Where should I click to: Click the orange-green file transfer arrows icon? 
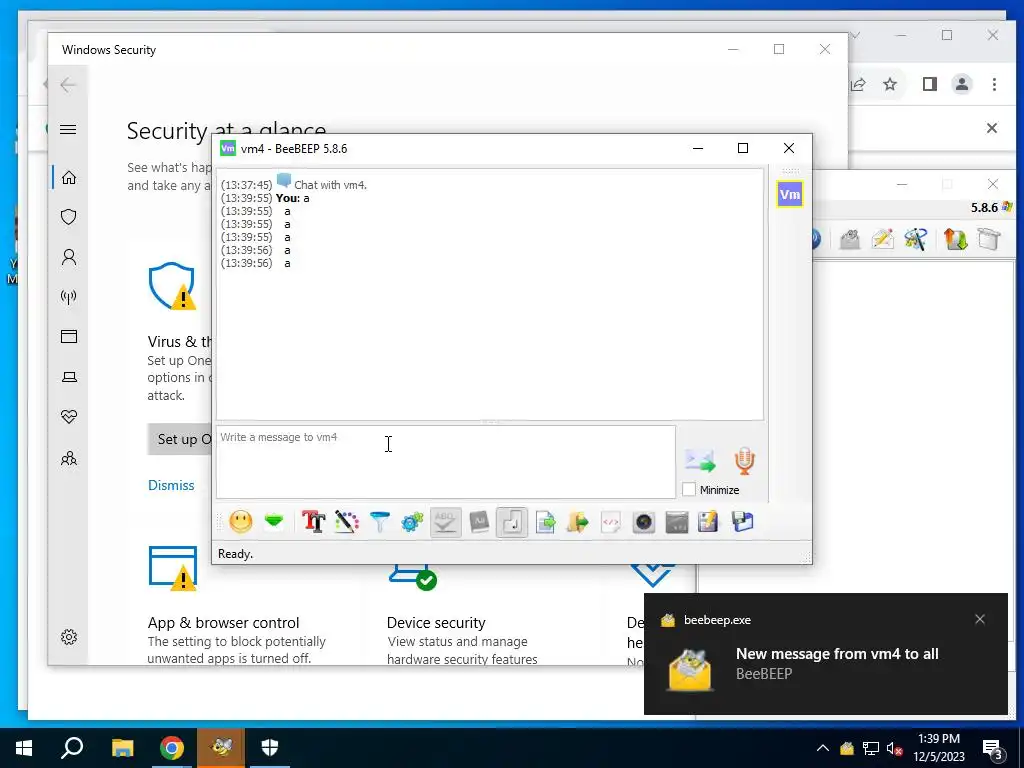coord(955,240)
